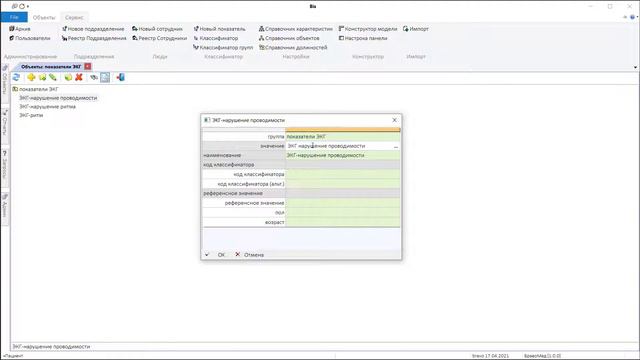Collapse the код классификатора group header
This screenshot has height=360, width=640.
244,164
